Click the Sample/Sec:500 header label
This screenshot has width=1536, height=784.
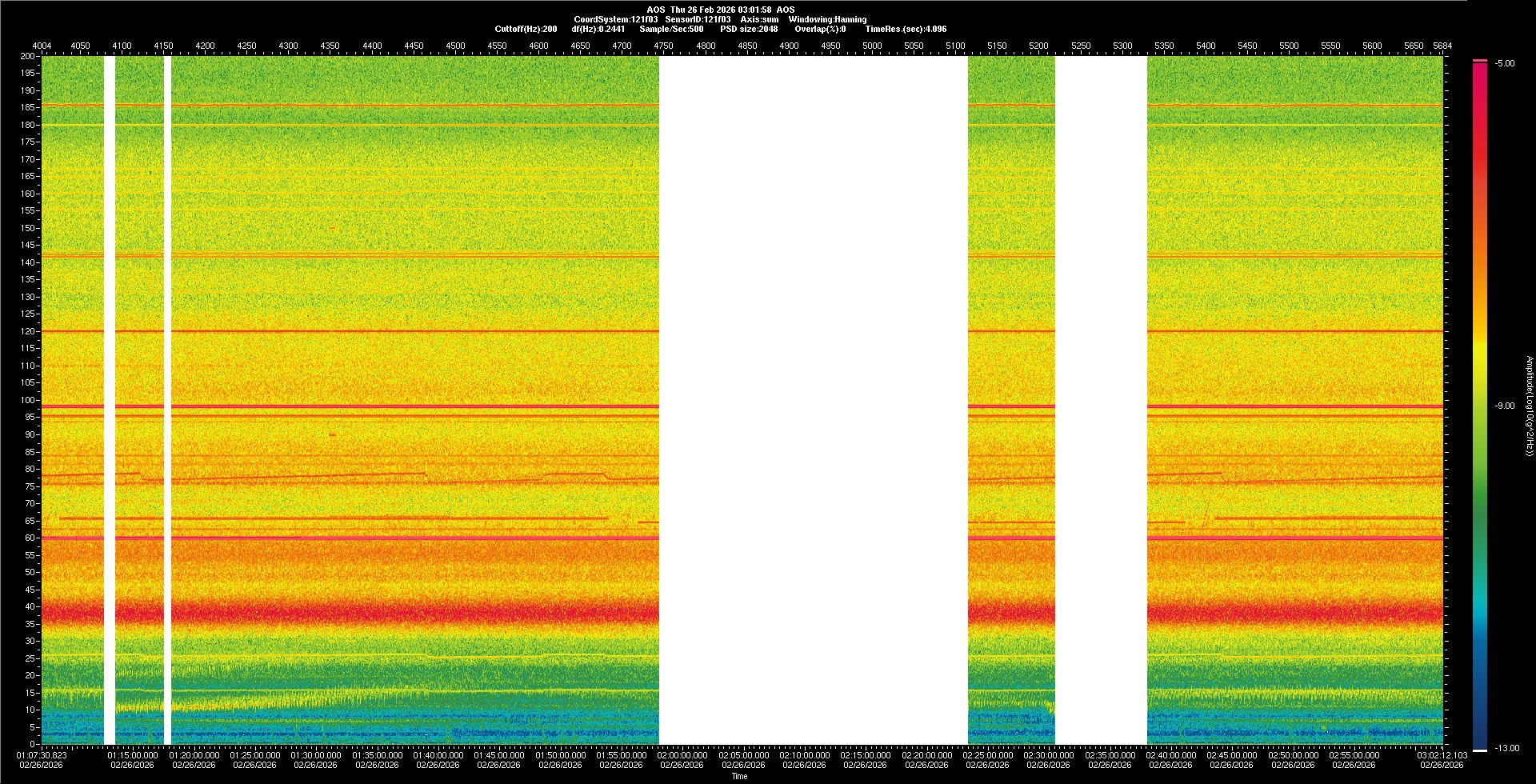tap(671, 29)
